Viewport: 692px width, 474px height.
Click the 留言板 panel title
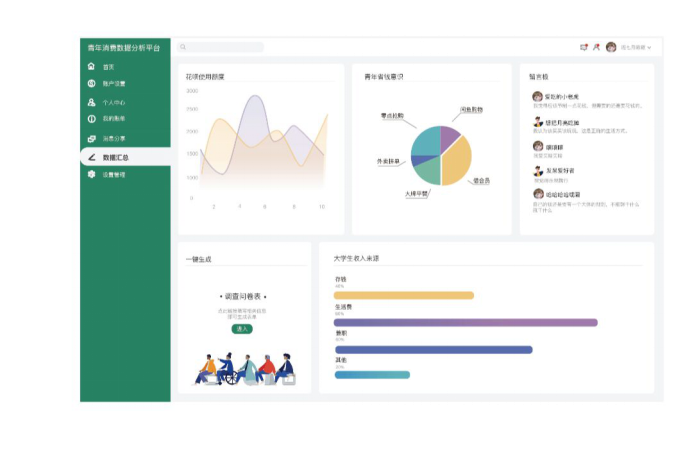point(538,77)
